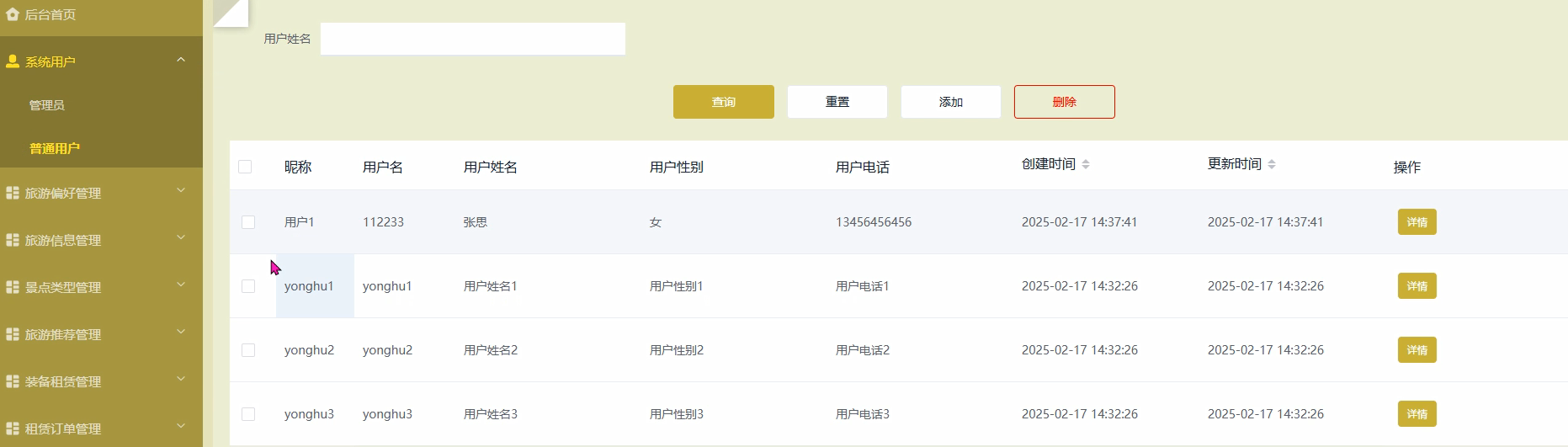Open 详情 for user 张思
1568x447 pixels.
pos(1417,222)
